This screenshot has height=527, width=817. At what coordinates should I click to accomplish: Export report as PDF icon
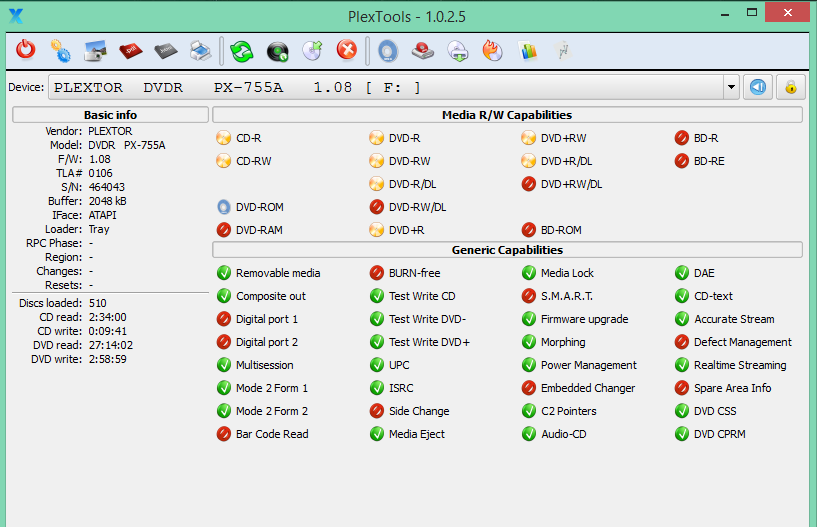click(130, 51)
